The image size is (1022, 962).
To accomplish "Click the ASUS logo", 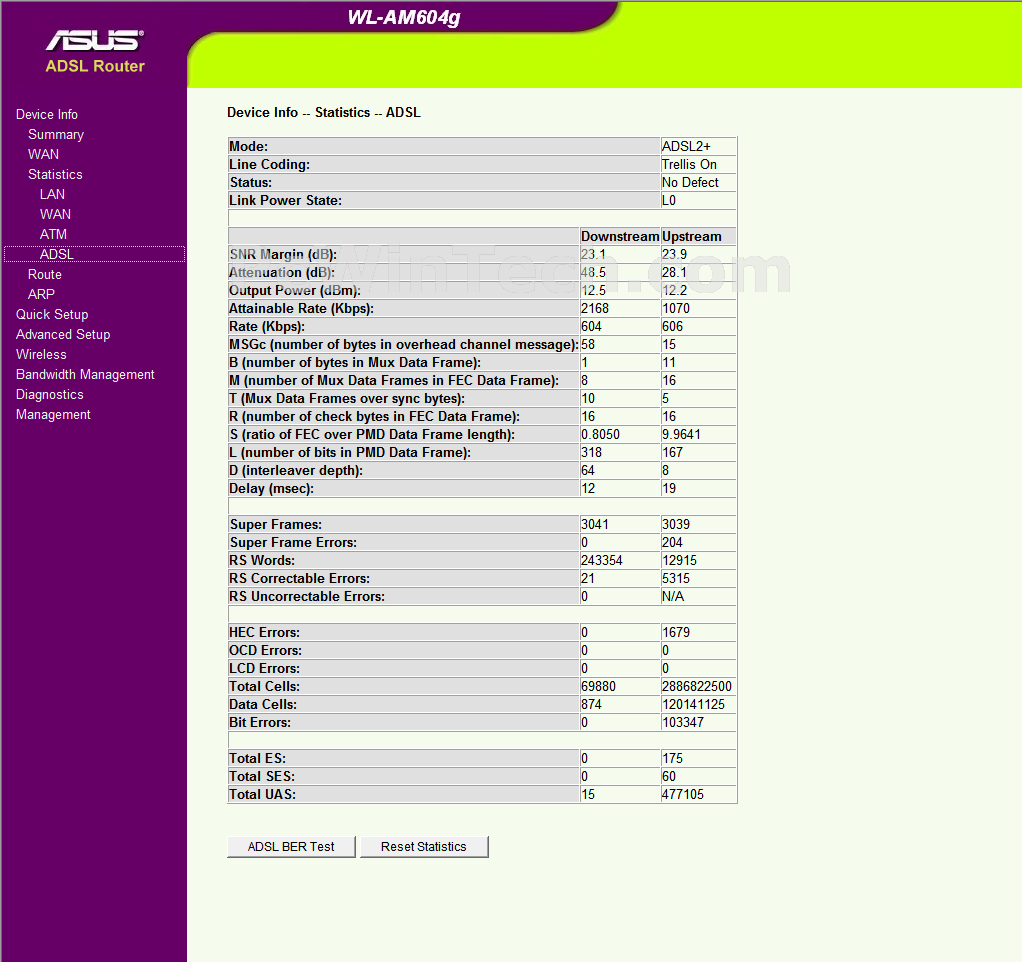I will point(95,40).
